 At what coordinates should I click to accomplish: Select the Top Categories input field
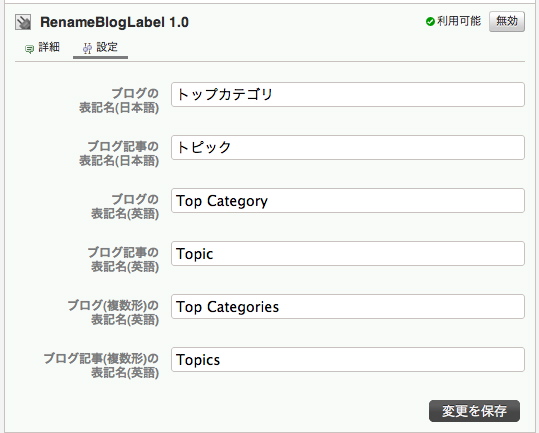[x=348, y=307]
